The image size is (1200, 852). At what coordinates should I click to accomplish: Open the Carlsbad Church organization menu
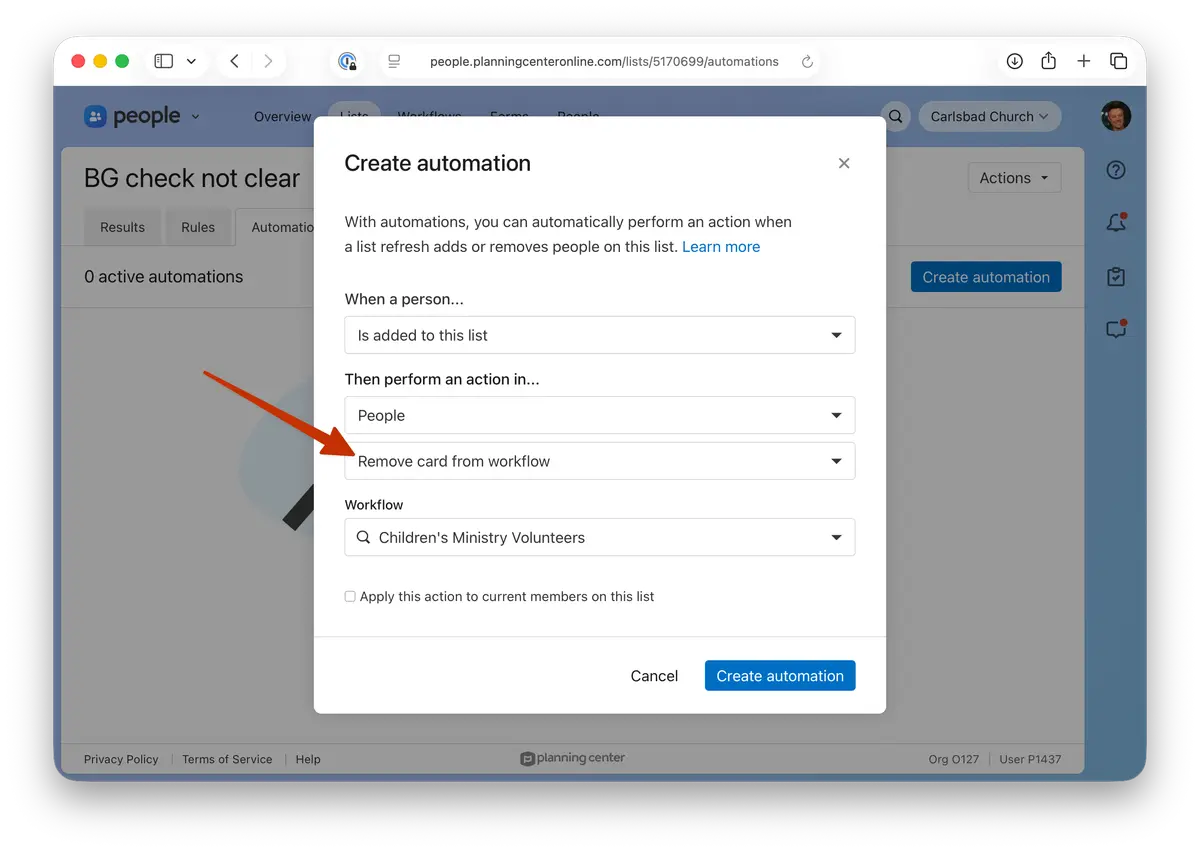coord(990,116)
